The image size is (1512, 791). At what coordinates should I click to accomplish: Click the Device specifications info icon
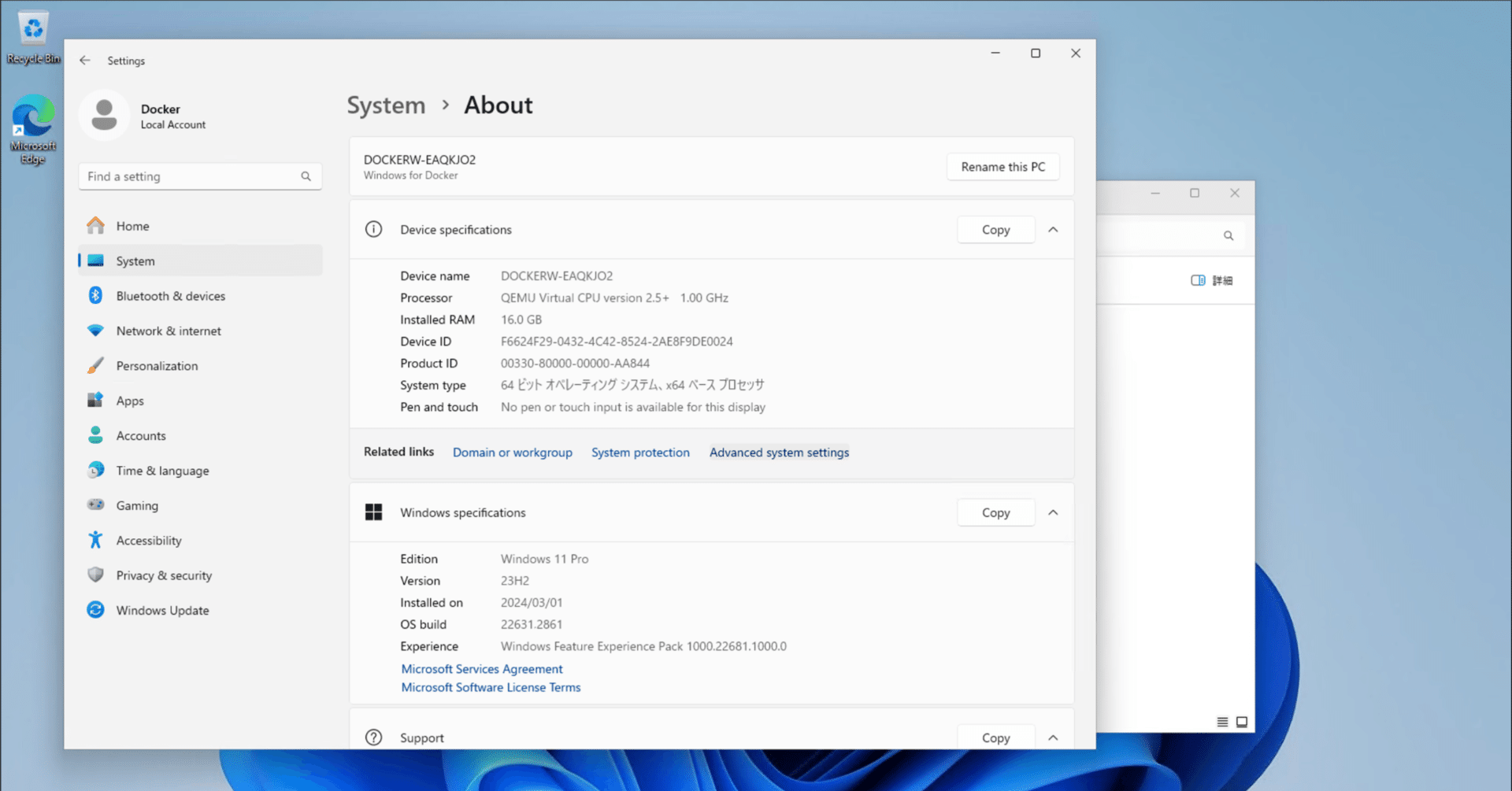pyautogui.click(x=373, y=229)
